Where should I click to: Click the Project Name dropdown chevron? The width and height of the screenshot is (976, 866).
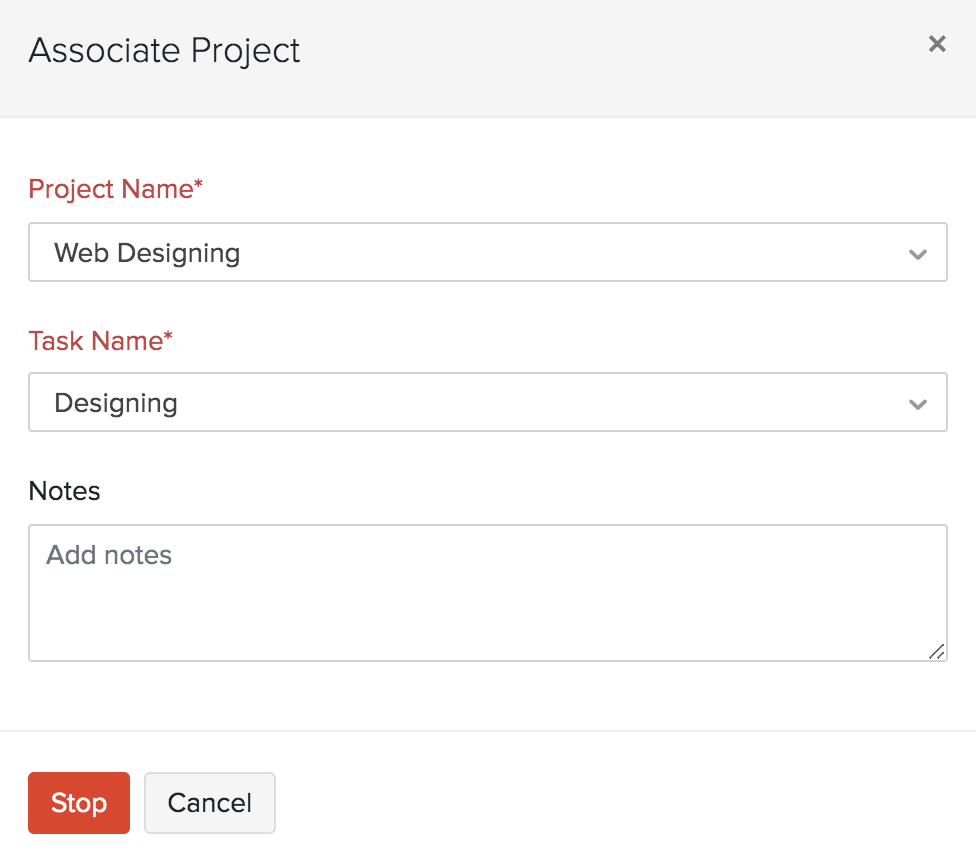pyautogui.click(x=917, y=254)
